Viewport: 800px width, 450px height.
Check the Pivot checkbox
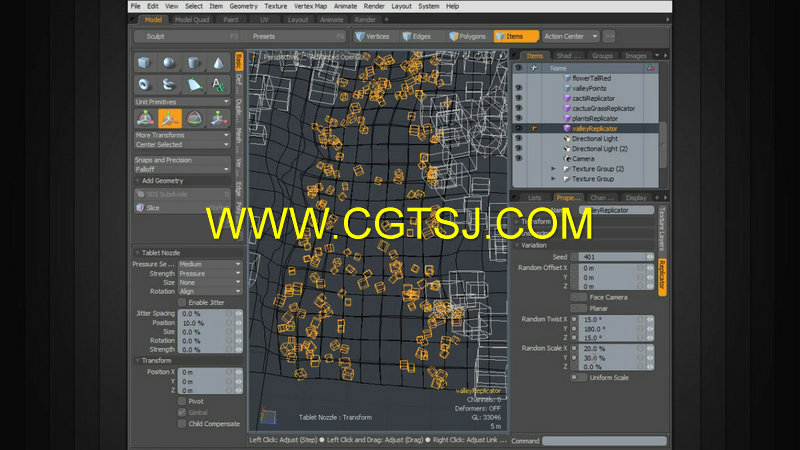(182, 402)
